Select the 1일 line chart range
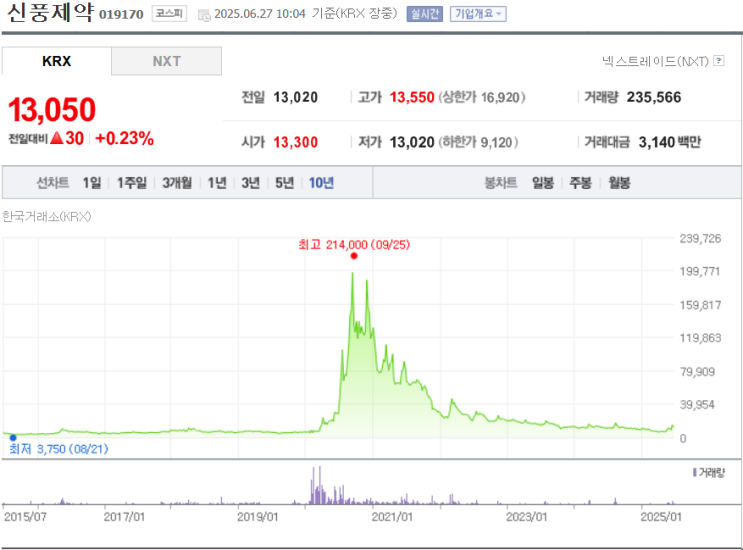Viewport: 743px width, 550px height. 92,182
